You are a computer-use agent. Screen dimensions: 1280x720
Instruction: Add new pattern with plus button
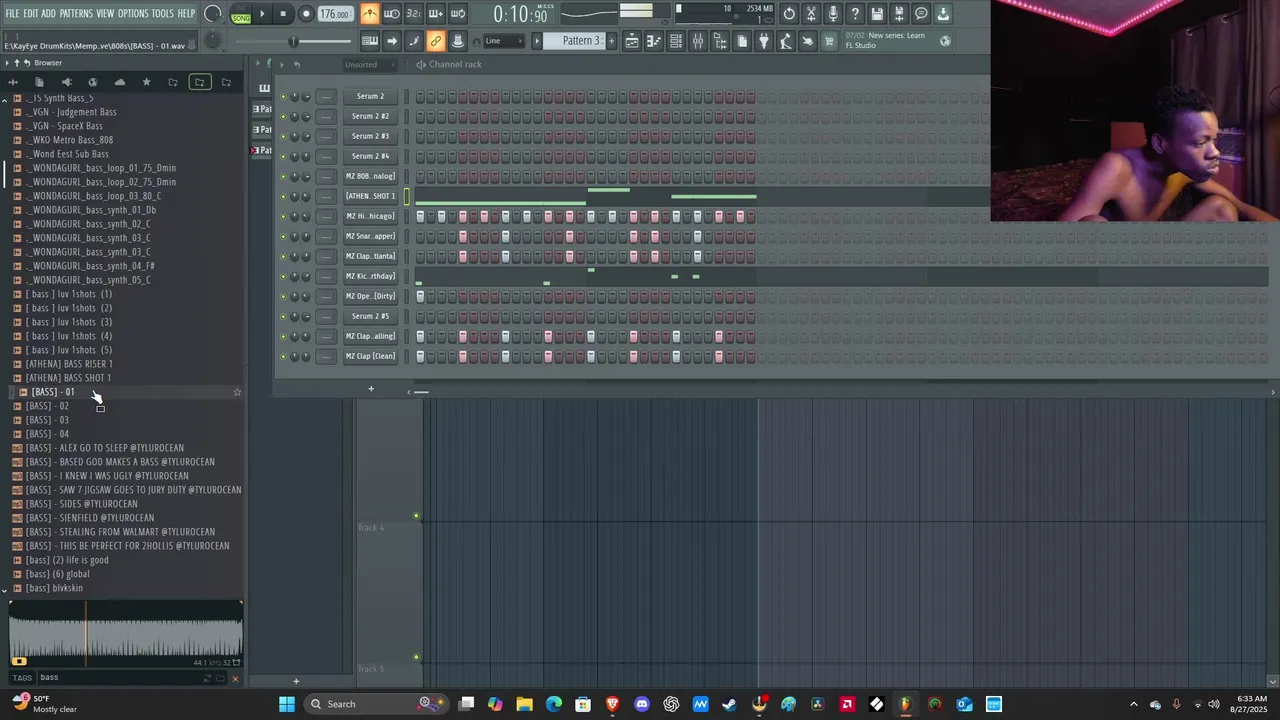(x=613, y=41)
